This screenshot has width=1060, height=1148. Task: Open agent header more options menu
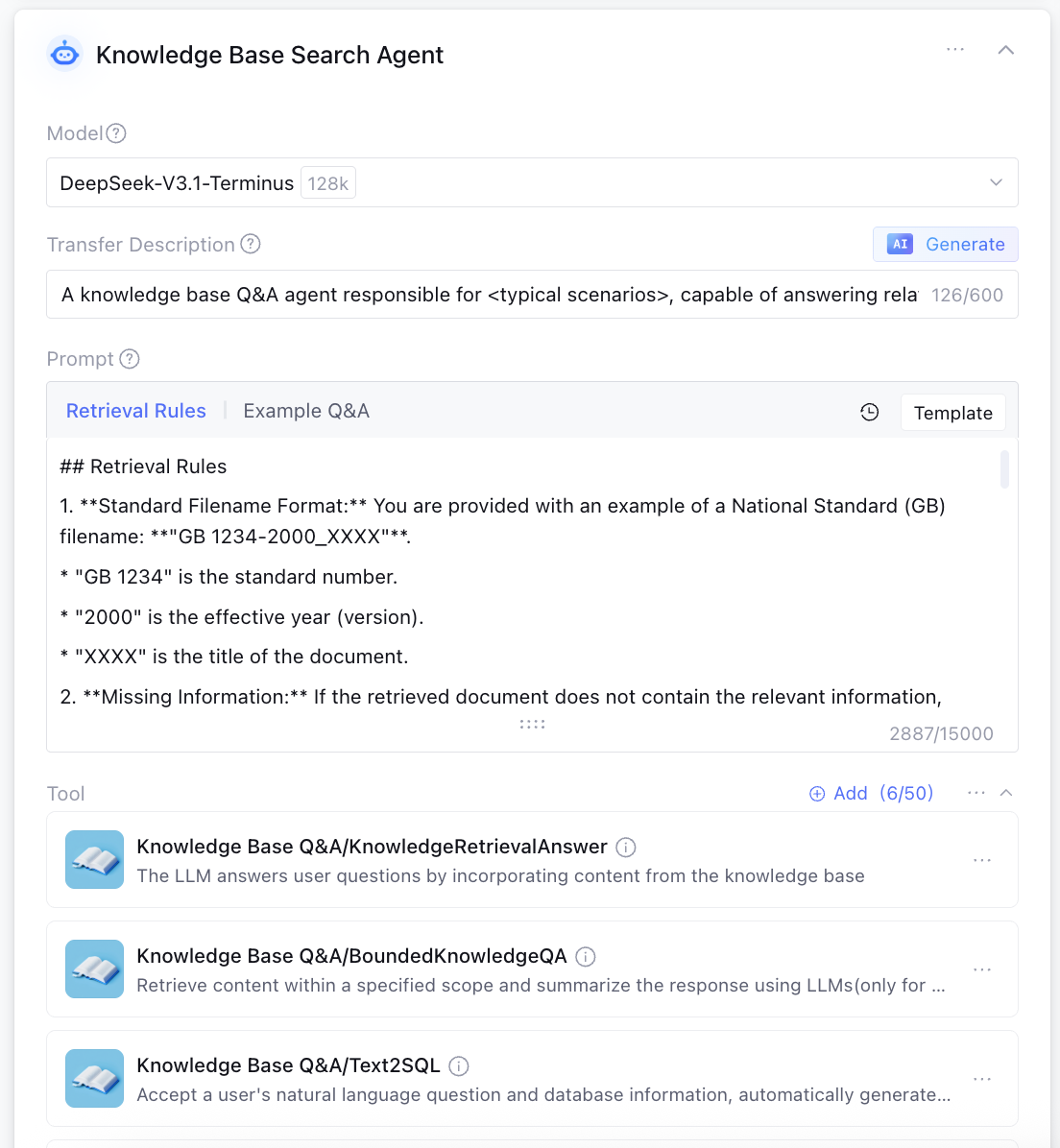click(x=955, y=49)
